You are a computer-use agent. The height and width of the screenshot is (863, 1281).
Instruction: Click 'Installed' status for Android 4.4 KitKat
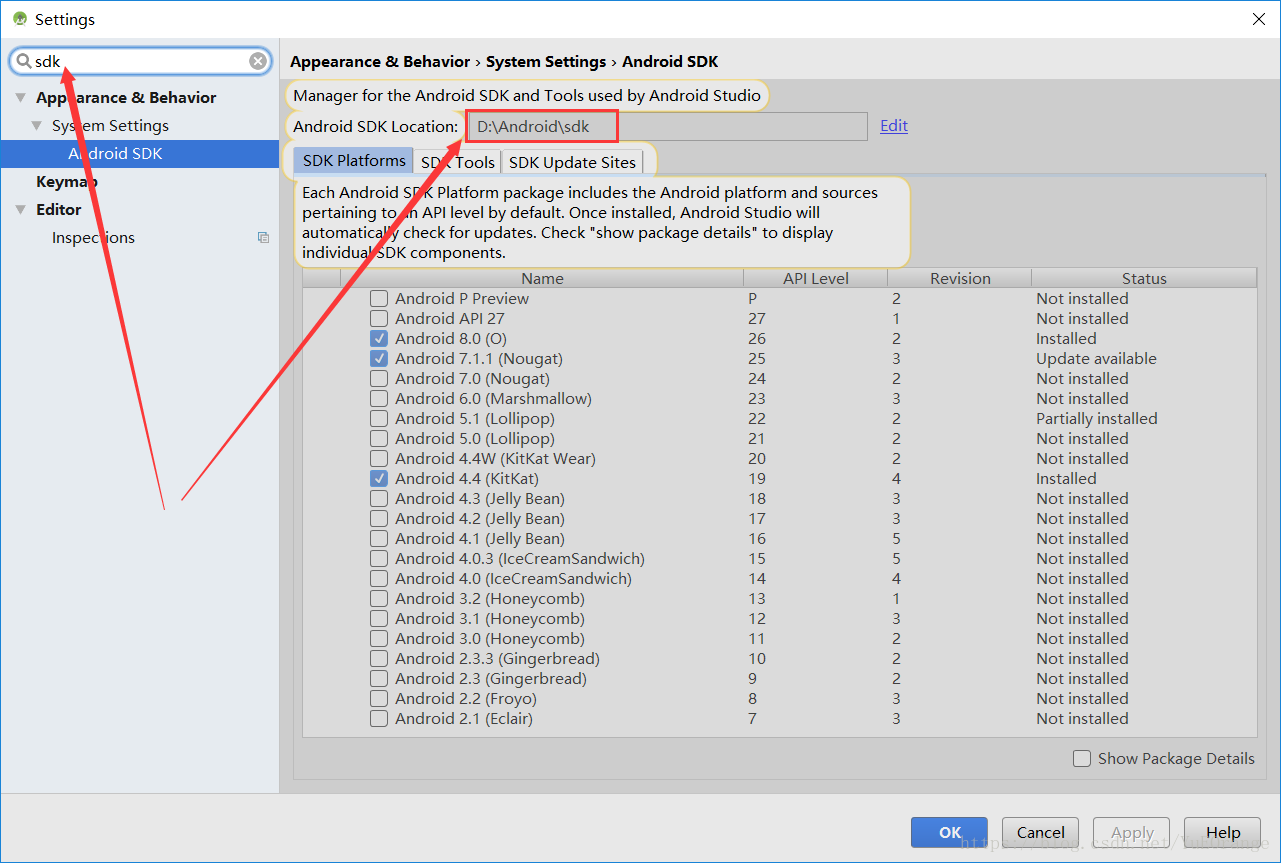pyautogui.click(x=1066, y=478)
